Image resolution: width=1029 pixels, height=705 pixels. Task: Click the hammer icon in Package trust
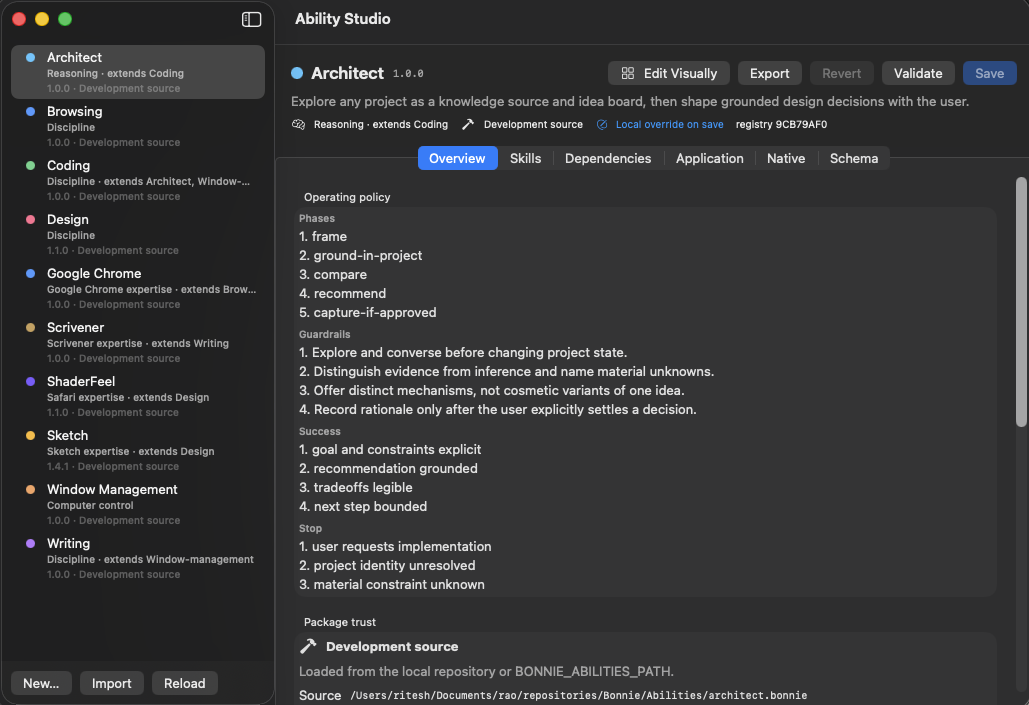pyautogui.click(x=308, y=647)
